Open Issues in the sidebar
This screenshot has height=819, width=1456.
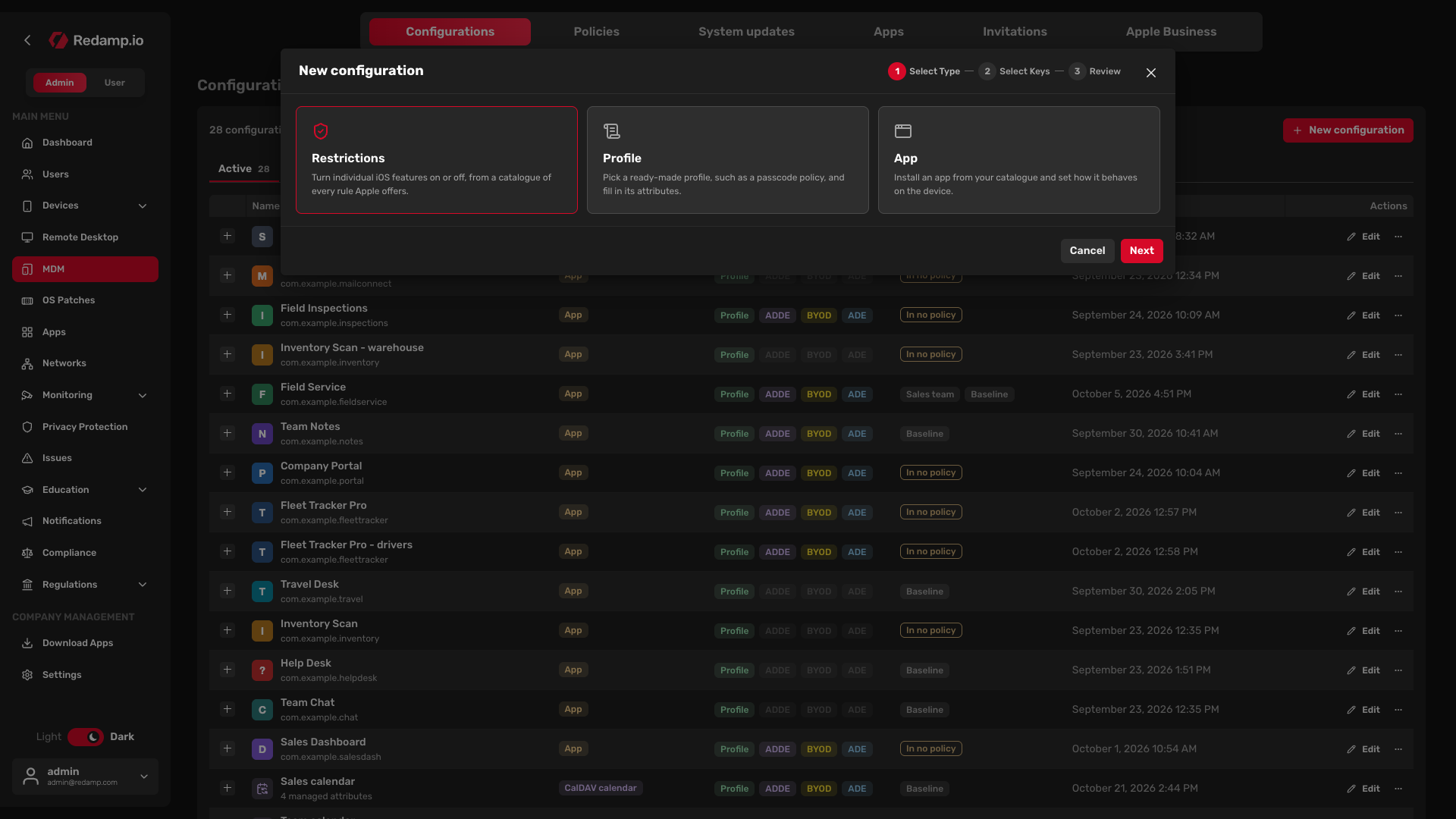(x=85, y=458)
